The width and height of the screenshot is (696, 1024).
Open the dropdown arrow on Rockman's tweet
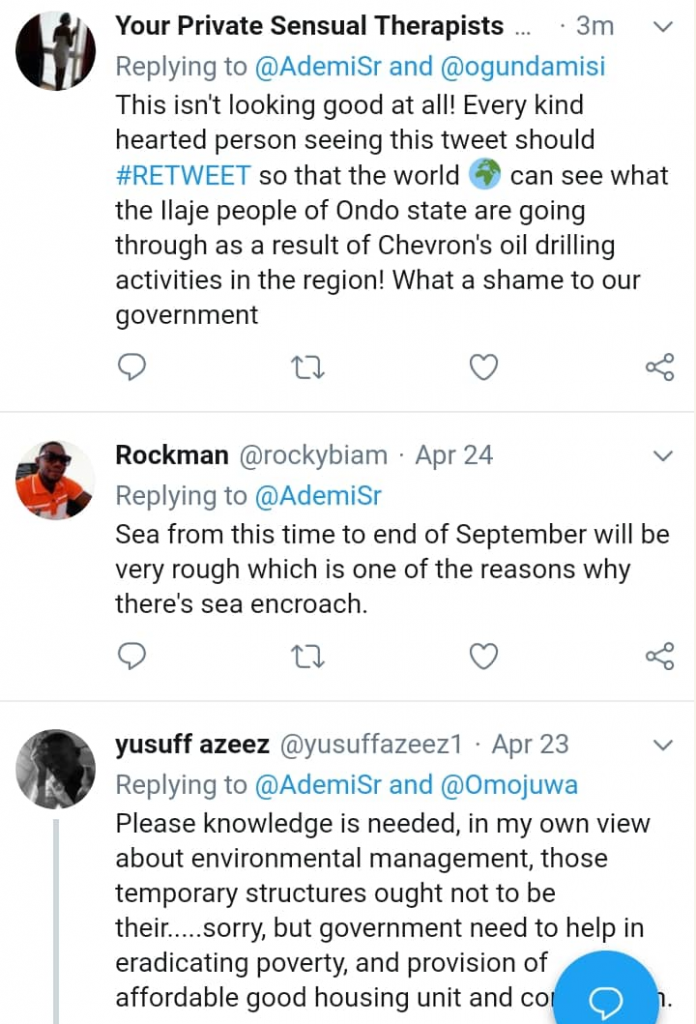[x=663, y=457]
